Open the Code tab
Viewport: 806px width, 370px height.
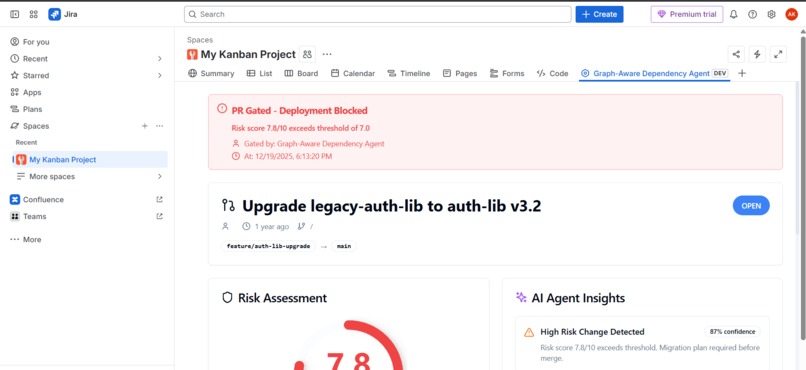pos(553,73)
